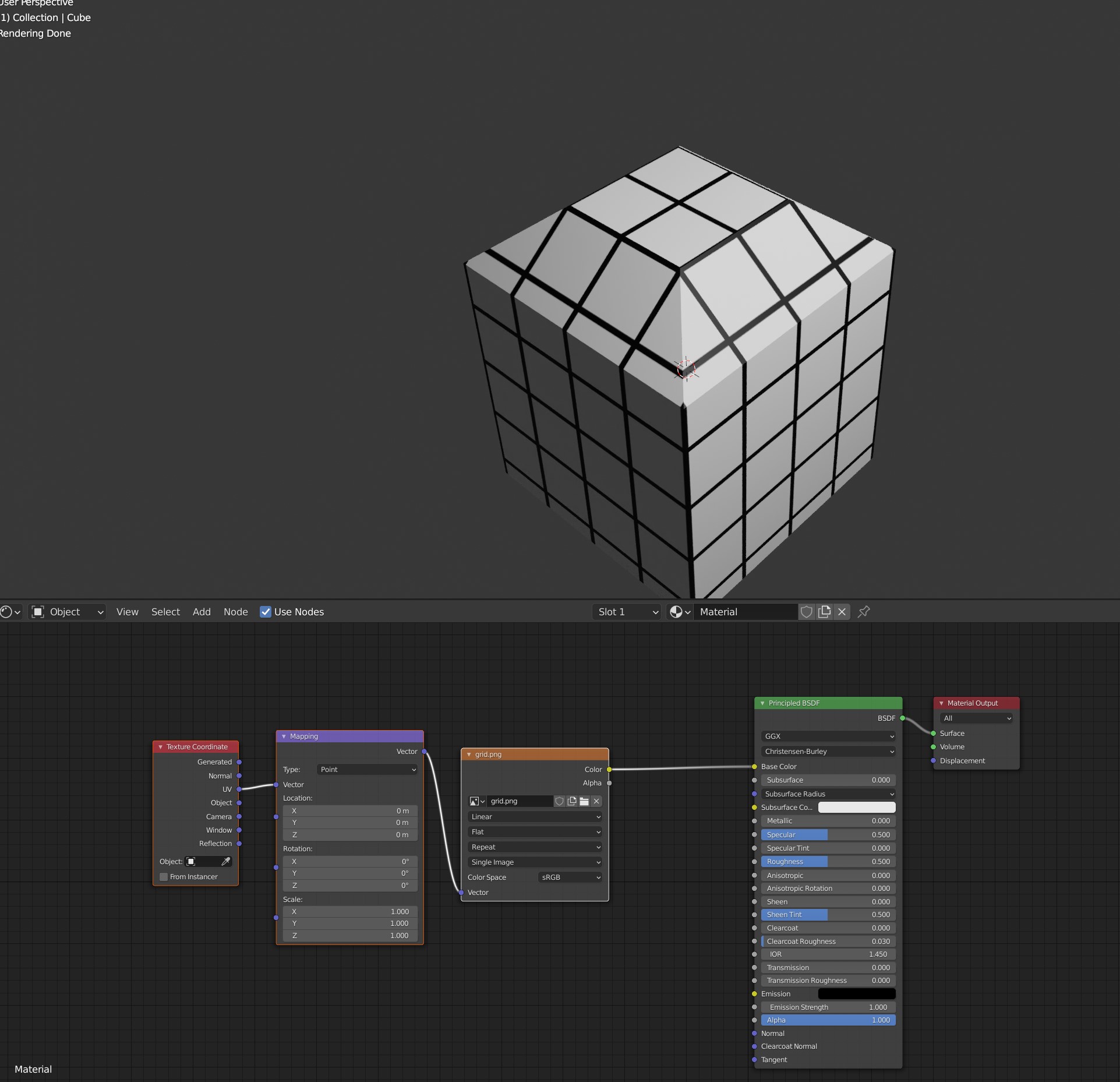Open the Add menu in shader editor

(201, 612)
